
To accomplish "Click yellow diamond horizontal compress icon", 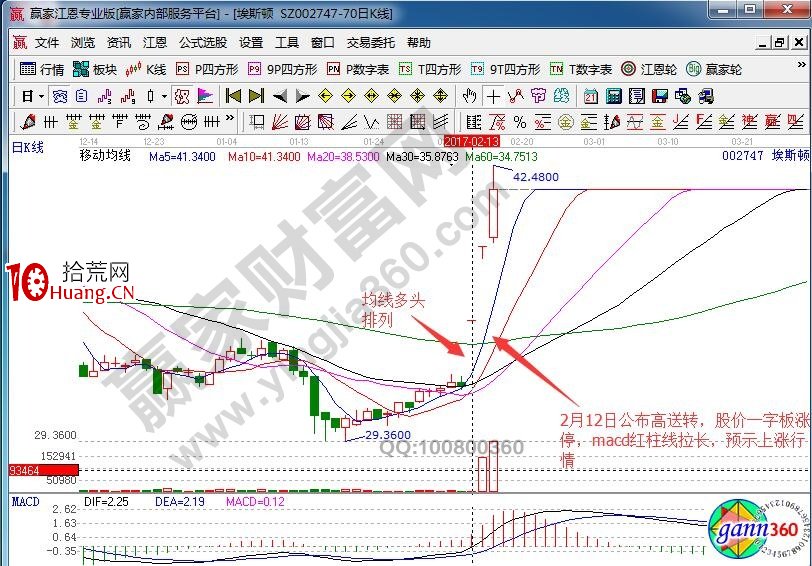I will pyautogui.click(x=395, y=96).
